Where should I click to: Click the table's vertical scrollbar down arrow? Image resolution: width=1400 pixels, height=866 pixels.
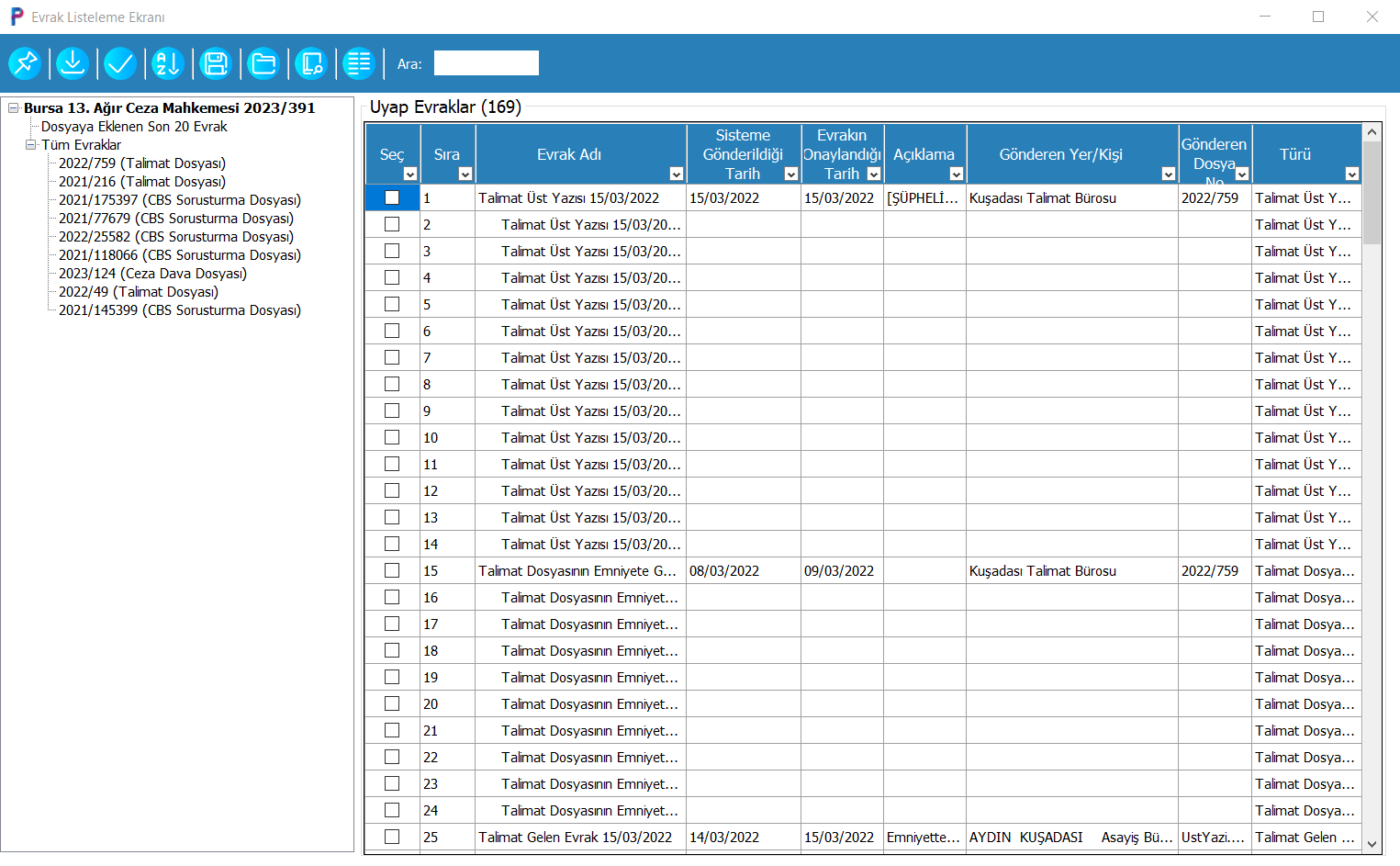point(1372,844)
